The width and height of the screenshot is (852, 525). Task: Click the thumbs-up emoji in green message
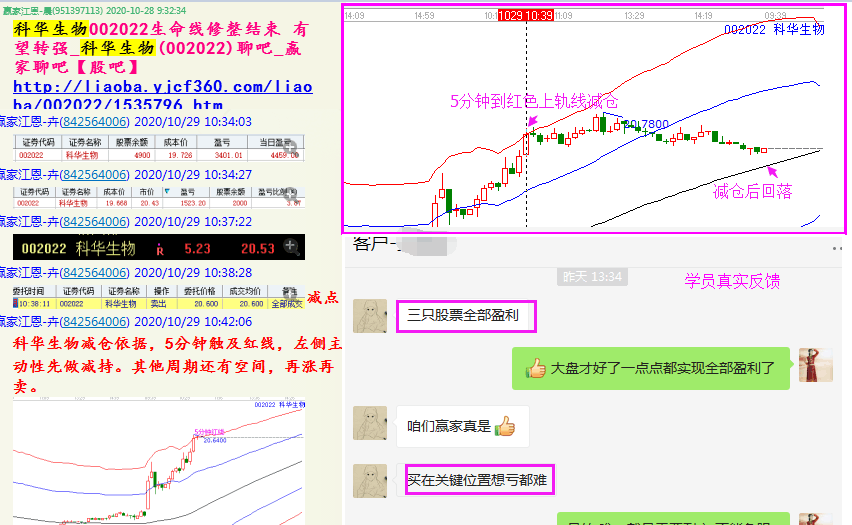(536, 368)
